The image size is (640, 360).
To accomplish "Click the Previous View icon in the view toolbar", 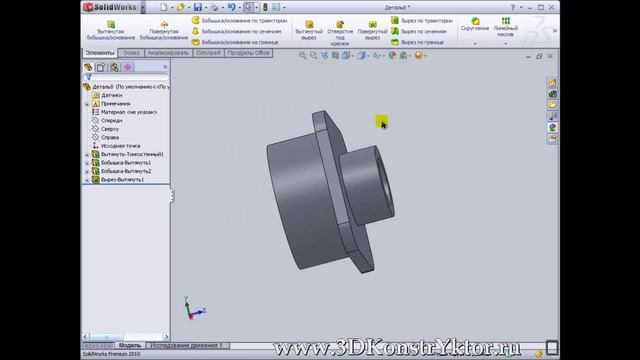I will (x=324, y=55).
